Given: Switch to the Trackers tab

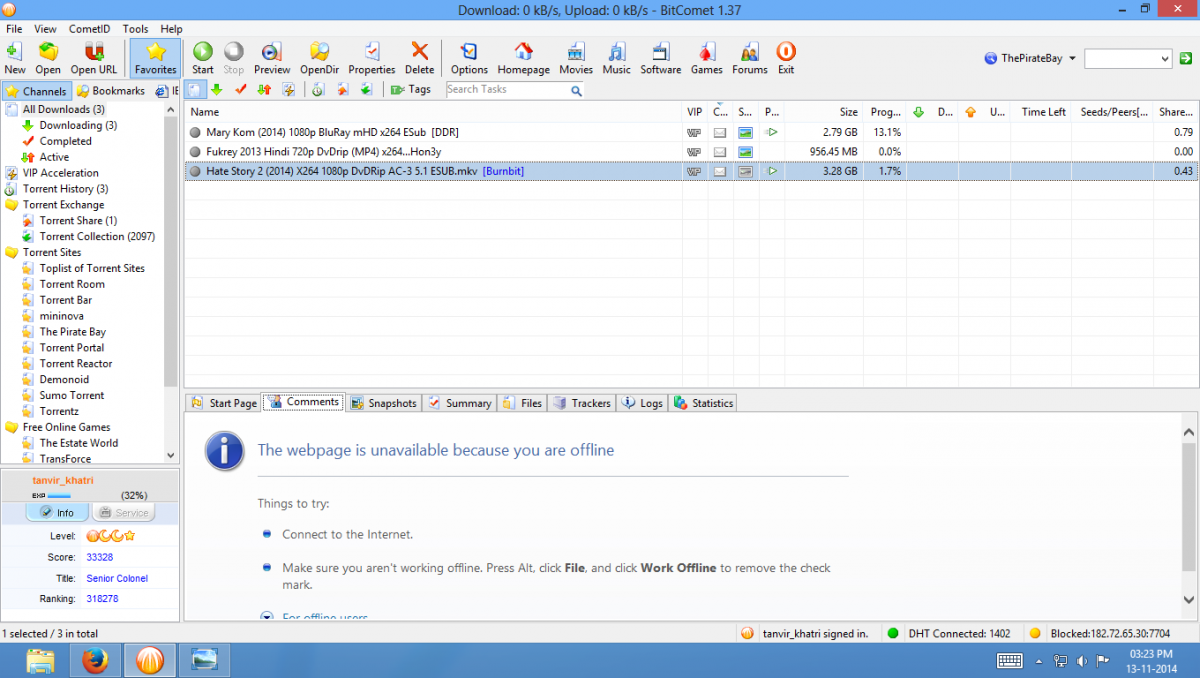Looking at the screenshot, I should pos(582,403).
